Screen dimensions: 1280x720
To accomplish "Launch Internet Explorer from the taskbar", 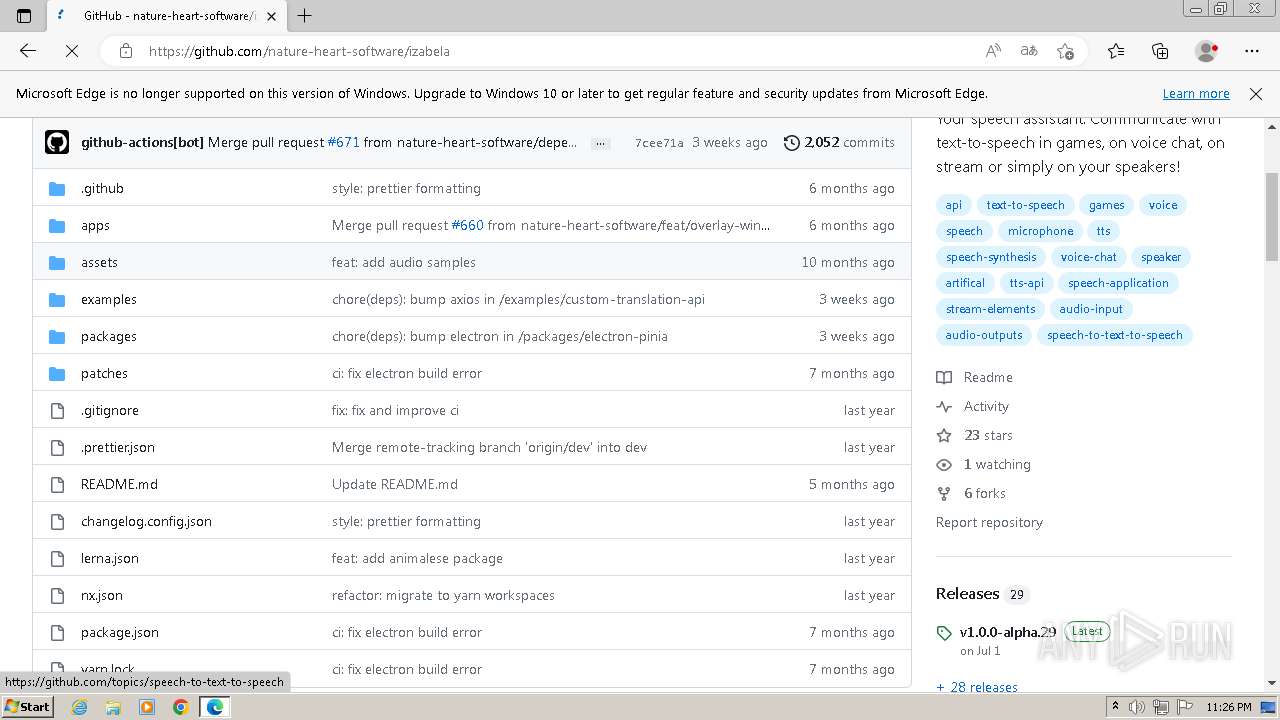I will tap(80, 707).
